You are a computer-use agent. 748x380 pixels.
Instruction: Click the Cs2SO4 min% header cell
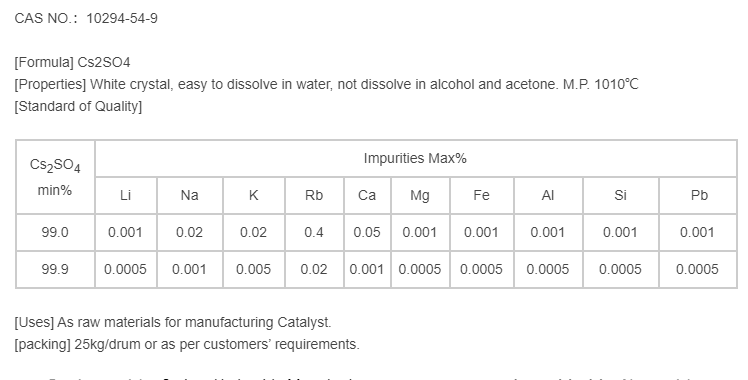[55, 177]
